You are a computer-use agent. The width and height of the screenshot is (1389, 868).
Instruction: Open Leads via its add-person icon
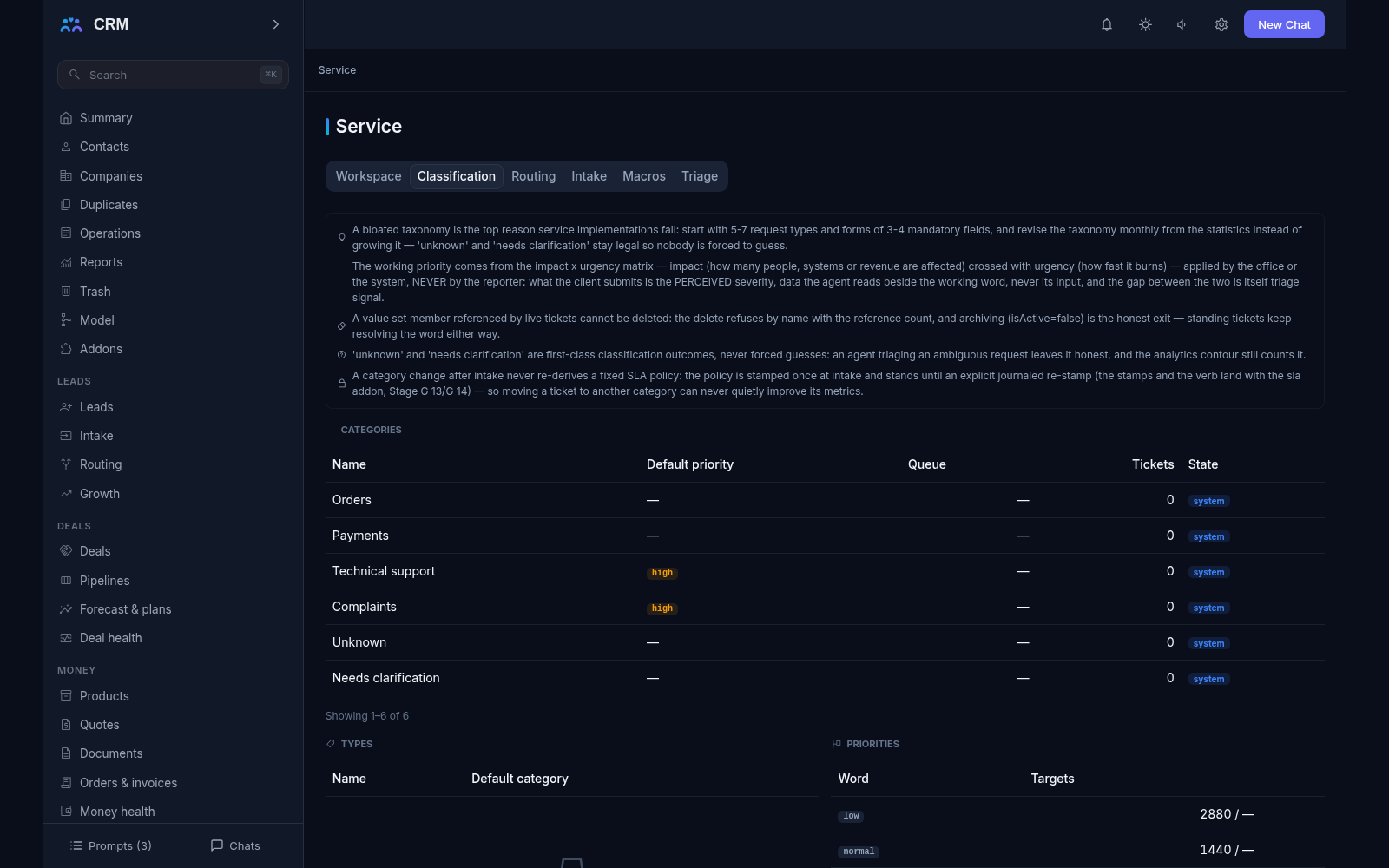point(66,407)
